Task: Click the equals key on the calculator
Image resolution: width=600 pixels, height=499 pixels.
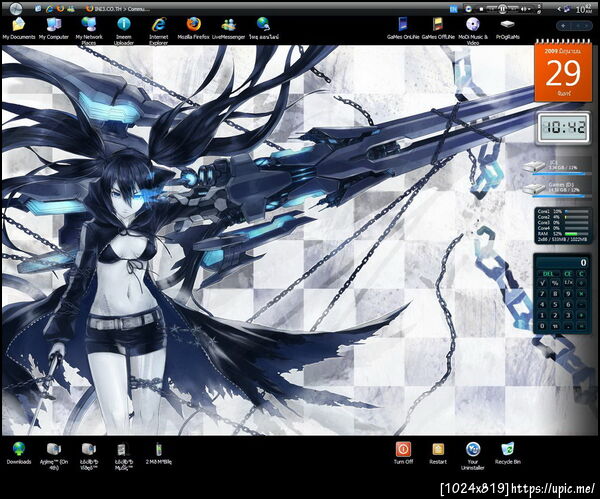Action: [x=581, y=326]
